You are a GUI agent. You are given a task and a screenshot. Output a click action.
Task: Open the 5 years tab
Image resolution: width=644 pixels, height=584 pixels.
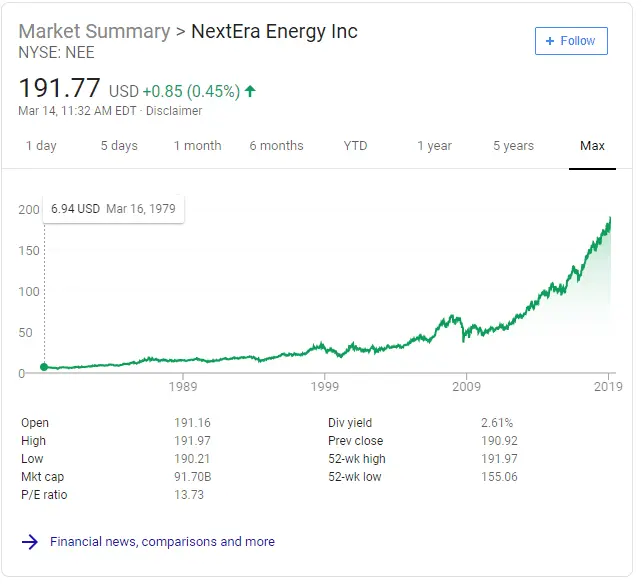[513, 146]
